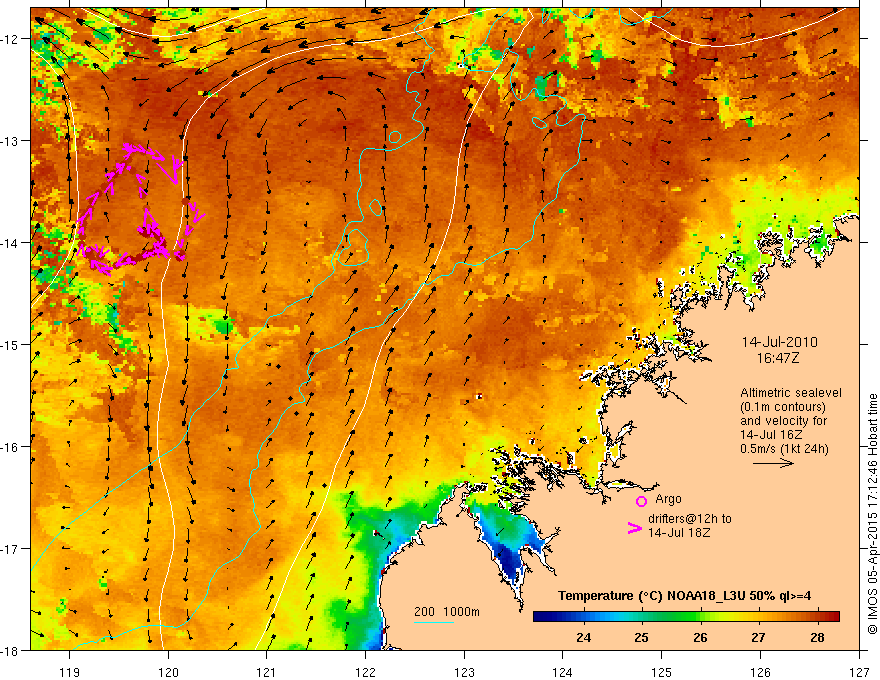Click the 'Argo' legend label

coord(668,499)
